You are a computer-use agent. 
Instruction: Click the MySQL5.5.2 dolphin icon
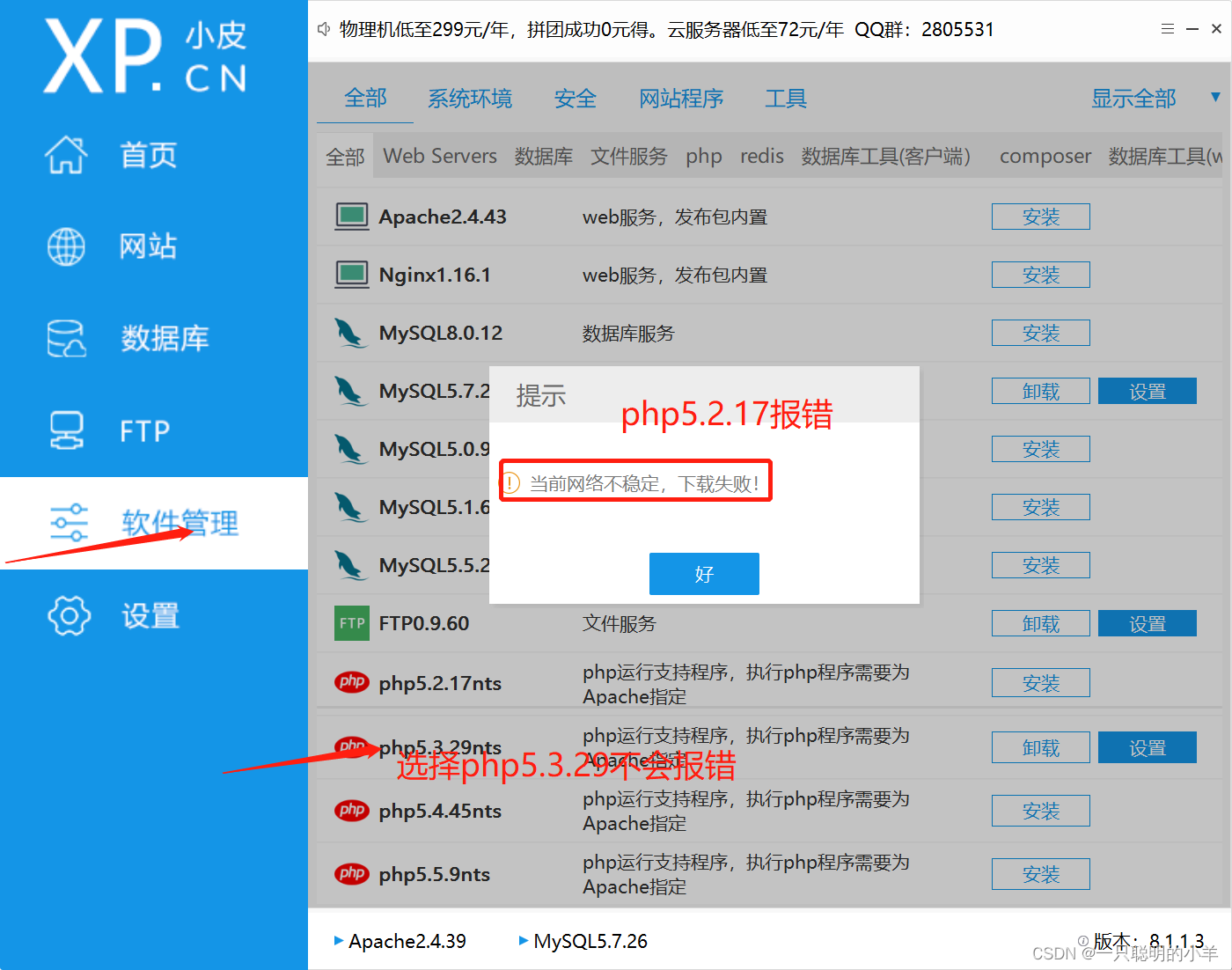350,565
